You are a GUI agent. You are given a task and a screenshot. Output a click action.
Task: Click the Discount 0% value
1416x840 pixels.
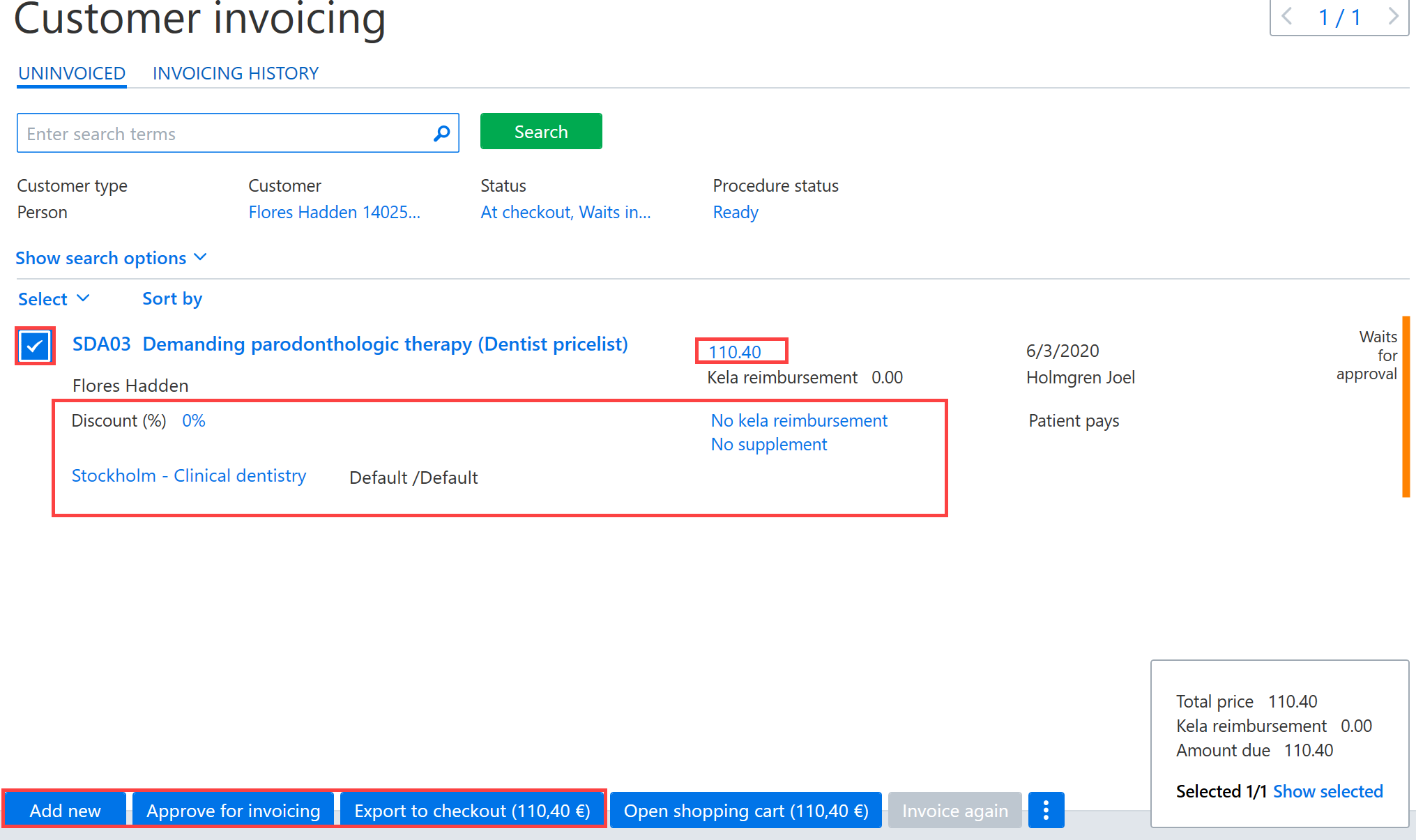(x=194, y=420)
